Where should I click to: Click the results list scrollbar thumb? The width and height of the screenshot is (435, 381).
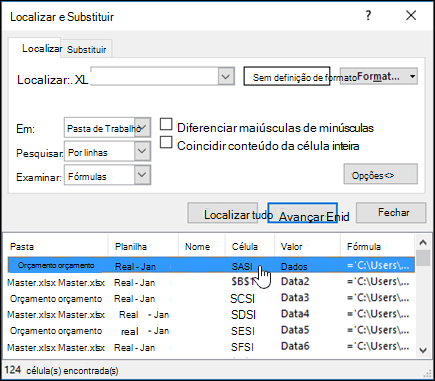click(423, 258)
